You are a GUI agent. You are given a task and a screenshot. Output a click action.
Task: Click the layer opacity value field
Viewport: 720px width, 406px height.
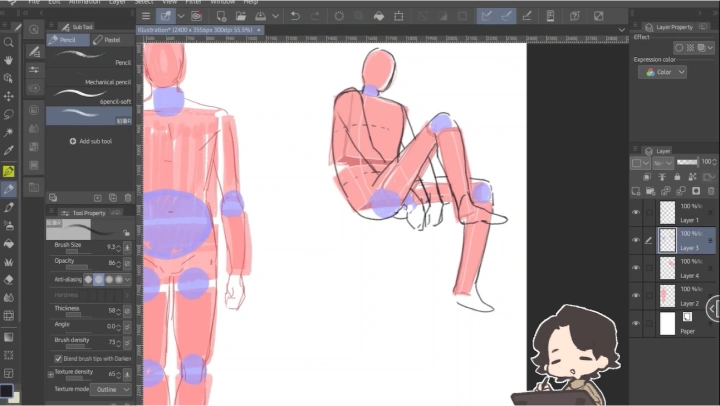pos(706,161)
